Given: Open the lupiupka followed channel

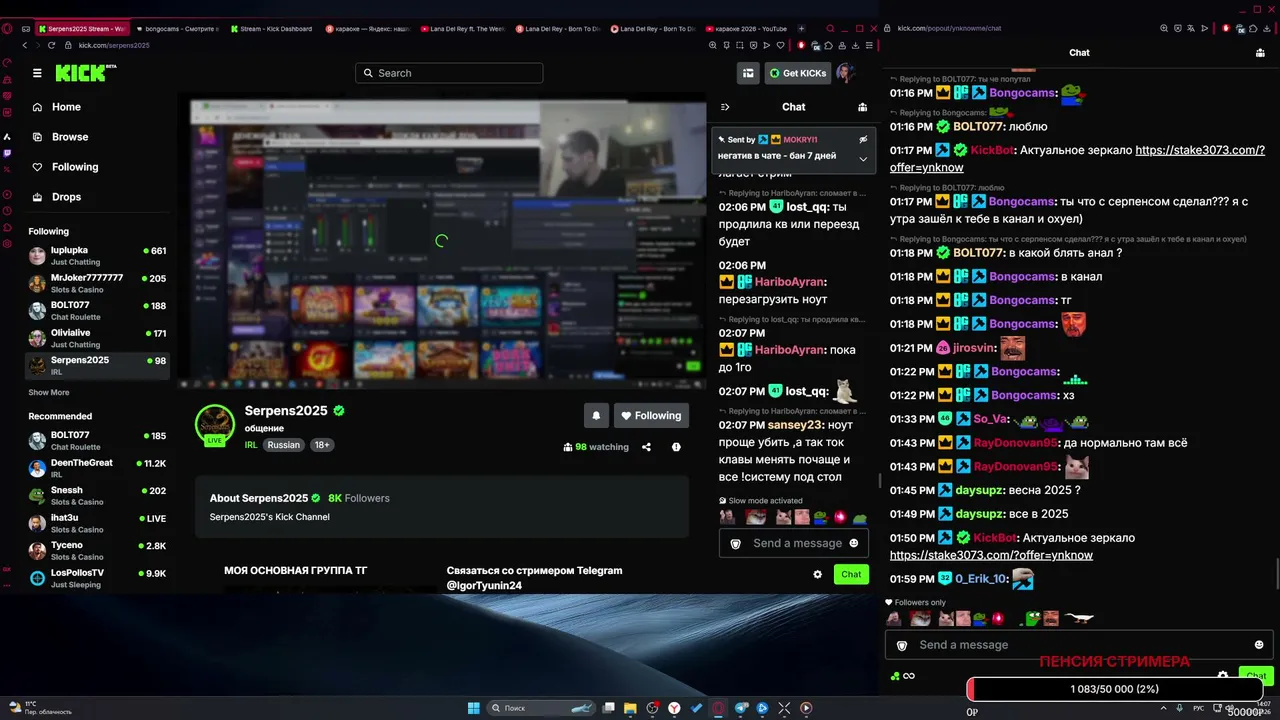Looking at the screenshot, I should tap(97, 256).
